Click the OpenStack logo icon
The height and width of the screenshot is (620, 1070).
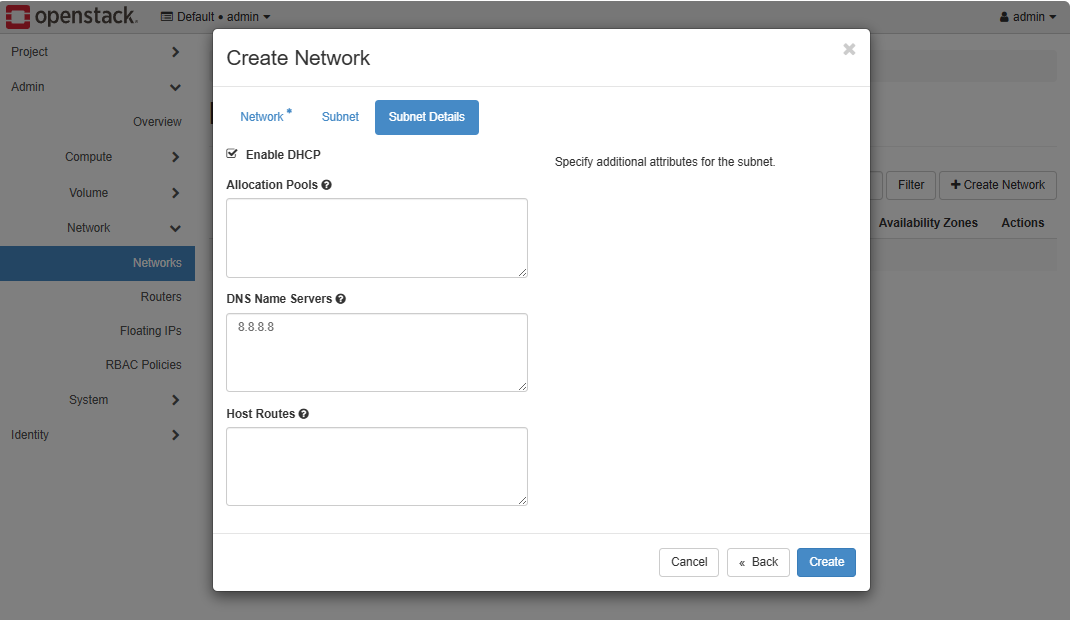point(18,16)
